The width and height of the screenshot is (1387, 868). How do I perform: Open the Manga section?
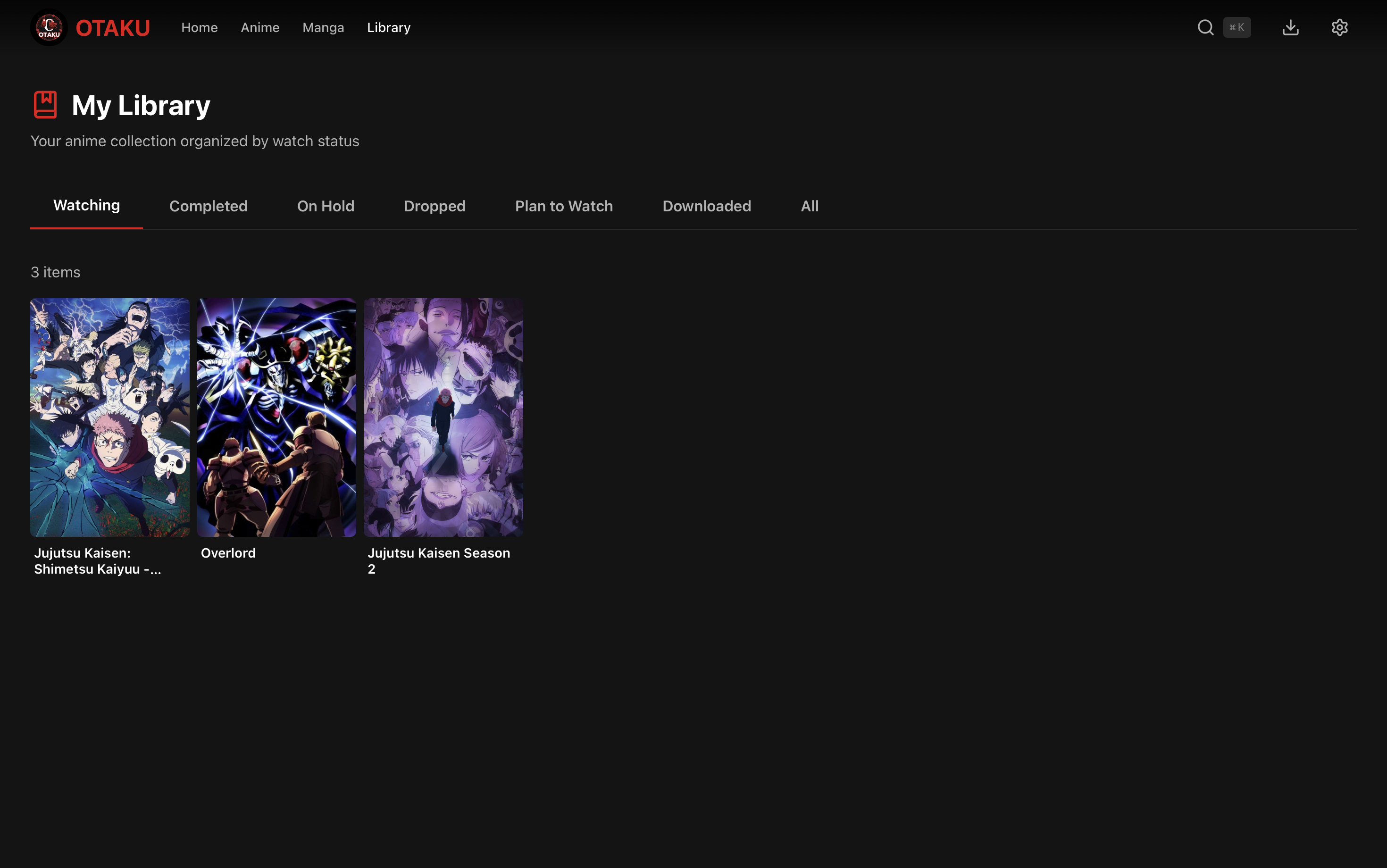coord(323,27)
